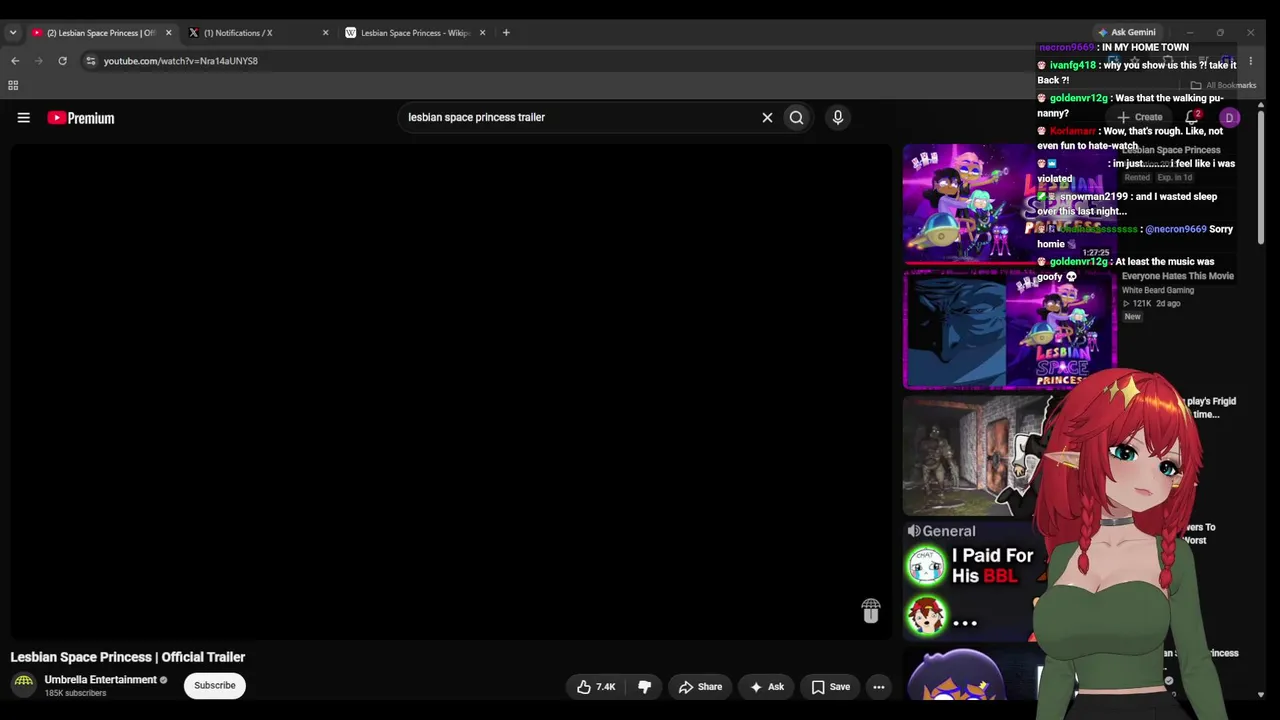Click the scrollbar down arrow

[x=1260, y=694]
